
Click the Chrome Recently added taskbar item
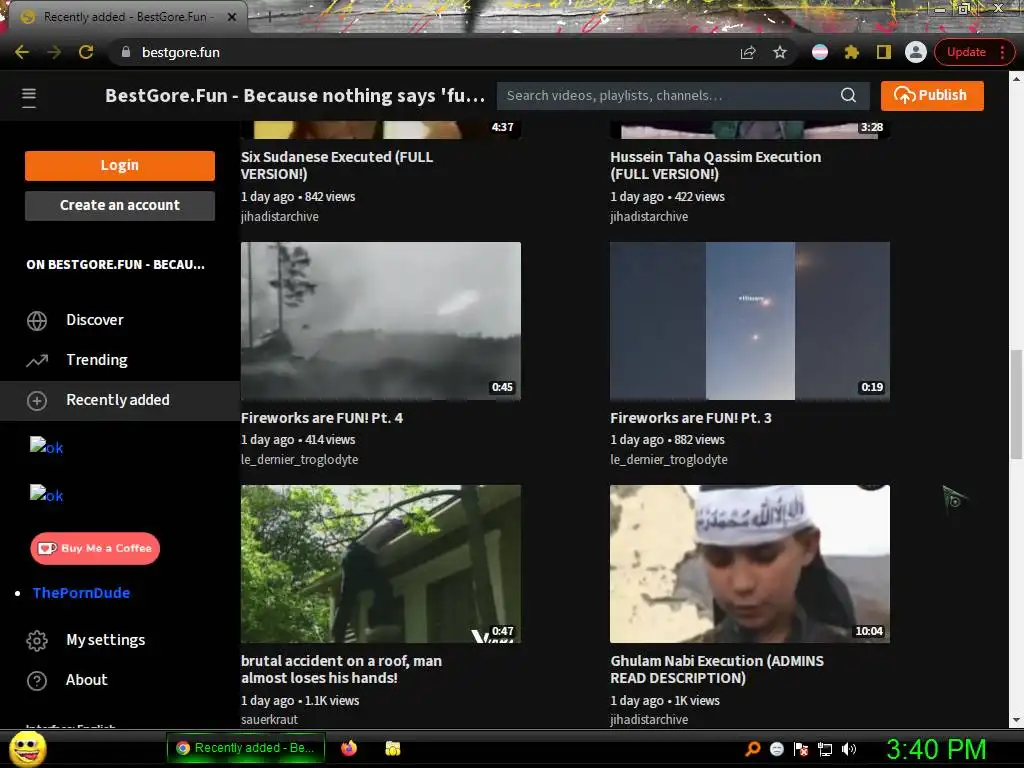pos(245,748)
